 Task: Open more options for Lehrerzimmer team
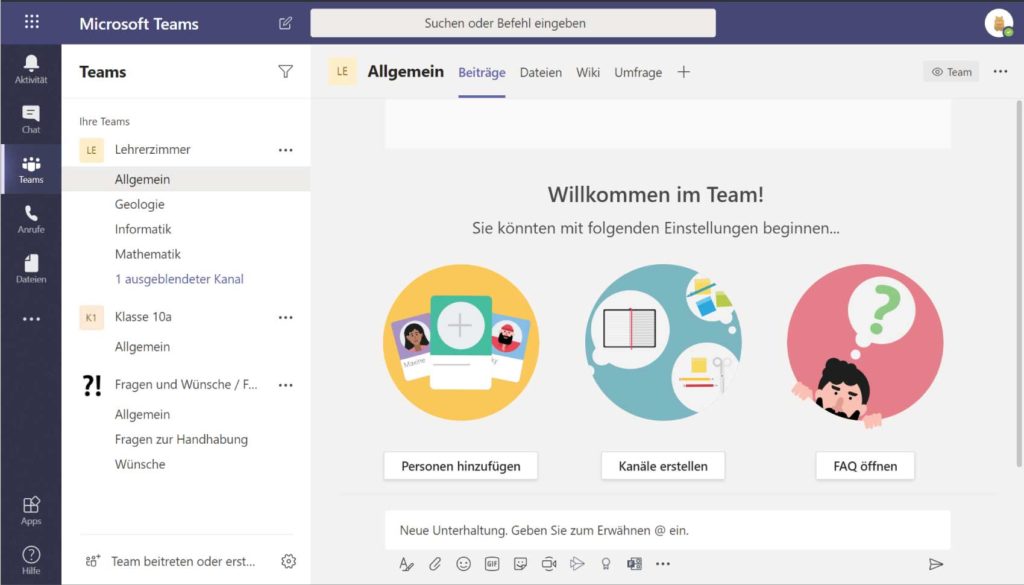click(x=285, y=150)
